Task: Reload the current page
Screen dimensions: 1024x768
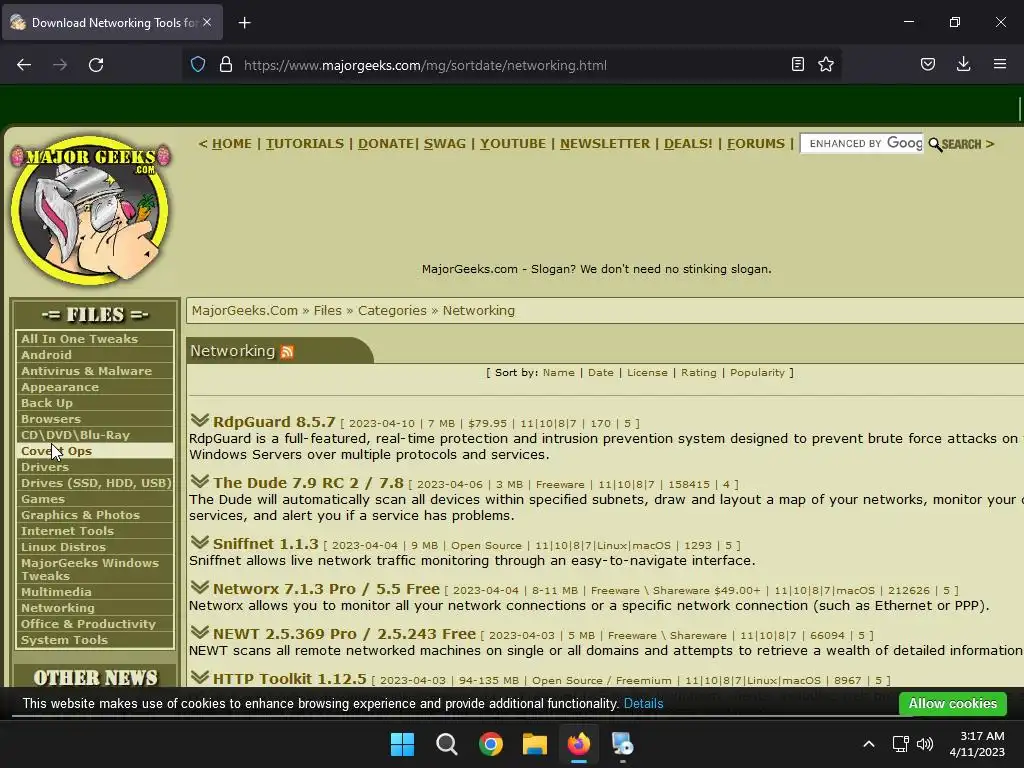Action: point(96,65)
